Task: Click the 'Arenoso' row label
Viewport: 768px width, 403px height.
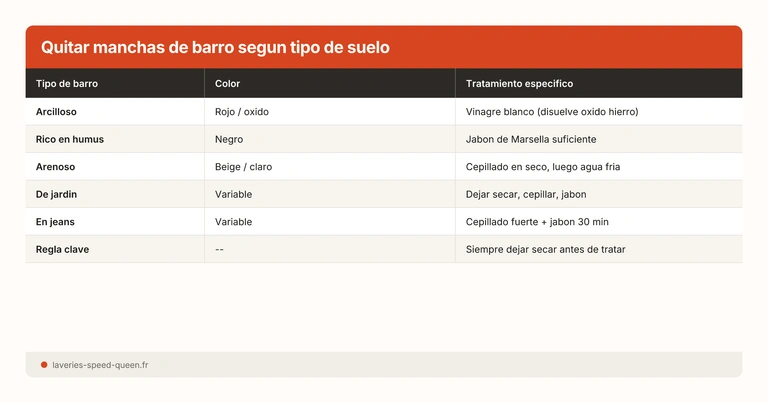Action: click(x=55, y=166)
